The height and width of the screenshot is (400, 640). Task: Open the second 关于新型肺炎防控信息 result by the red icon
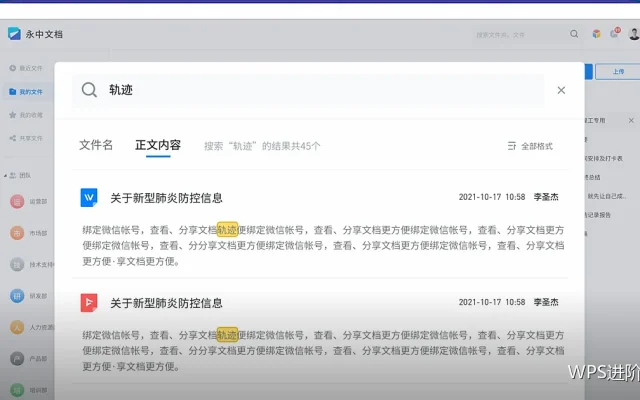pos(167,303)
